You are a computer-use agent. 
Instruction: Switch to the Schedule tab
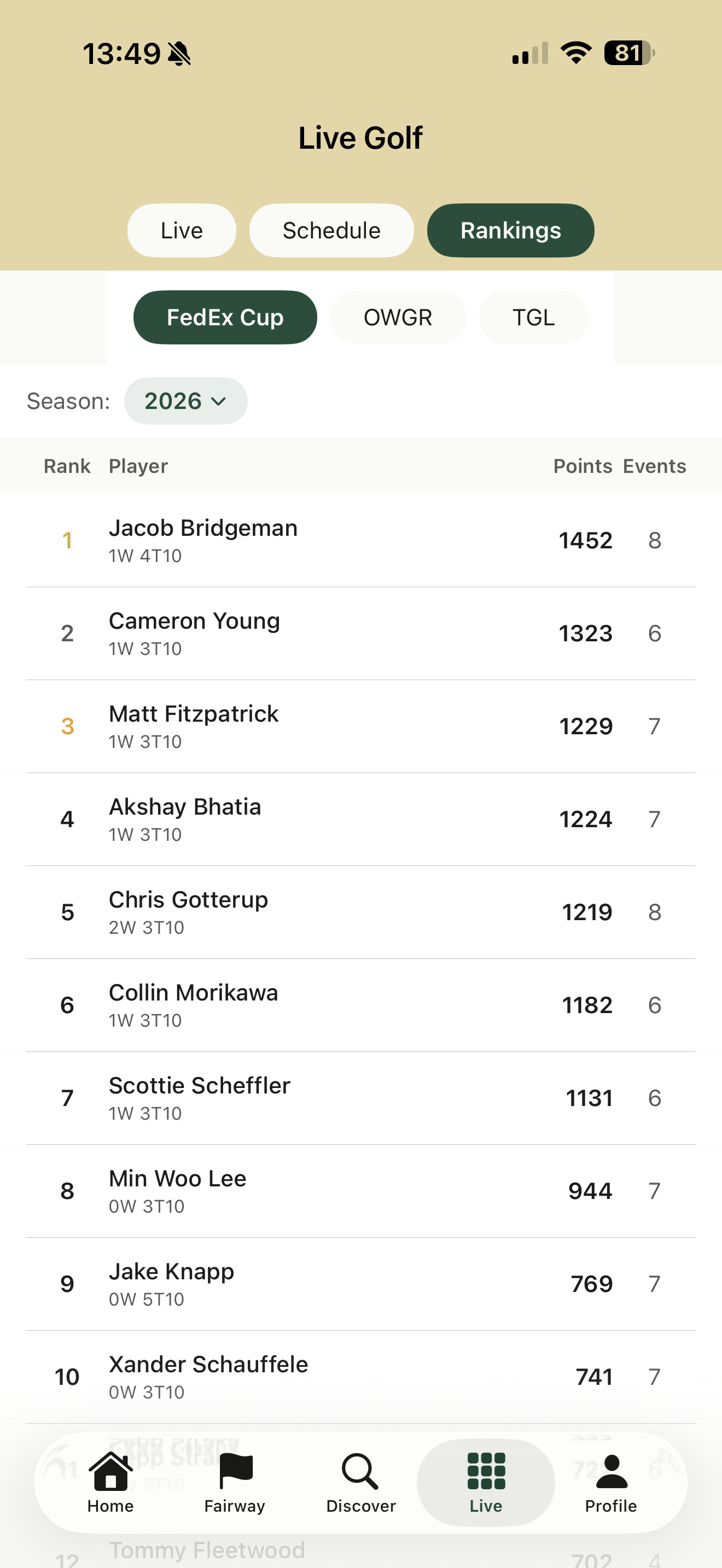(x=331, y=231)
